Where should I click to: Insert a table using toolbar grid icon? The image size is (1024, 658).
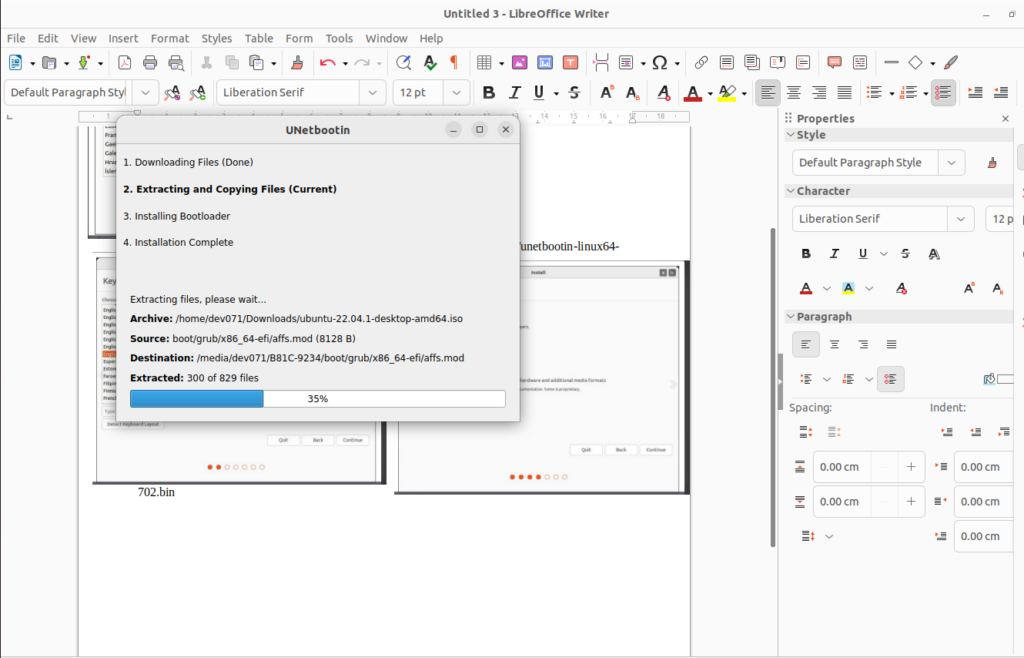click(484, 63)
